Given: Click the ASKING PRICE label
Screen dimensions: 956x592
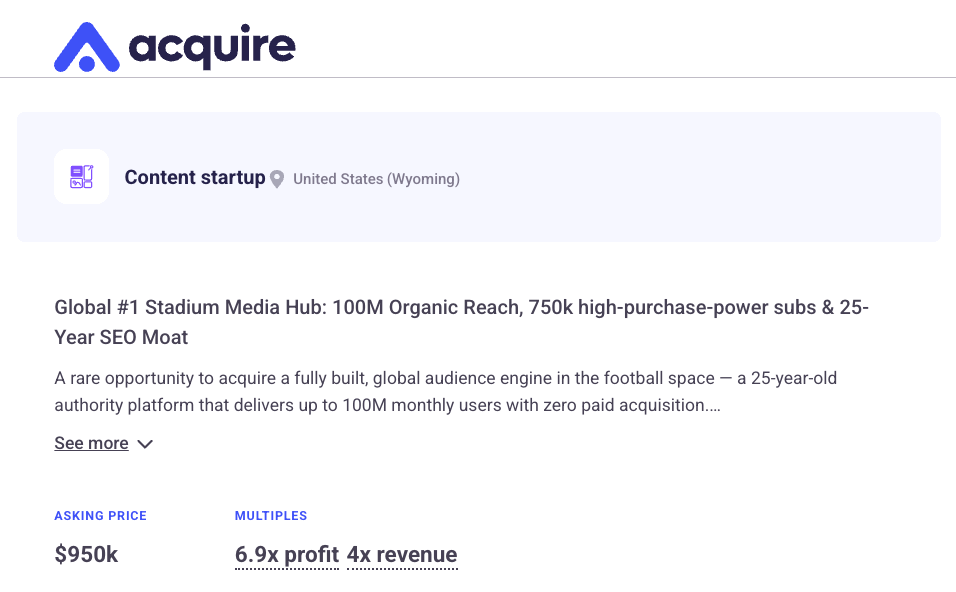Looking at the screenshot, I should coord(101,516).
